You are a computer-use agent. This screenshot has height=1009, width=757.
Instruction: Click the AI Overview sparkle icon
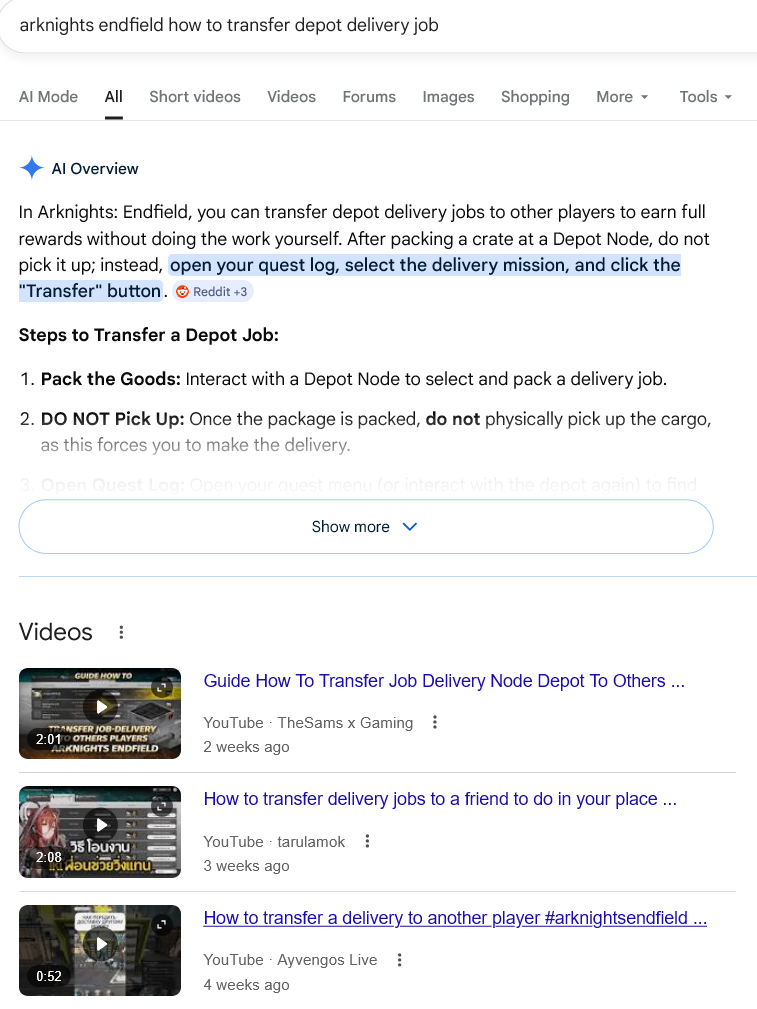32,168
